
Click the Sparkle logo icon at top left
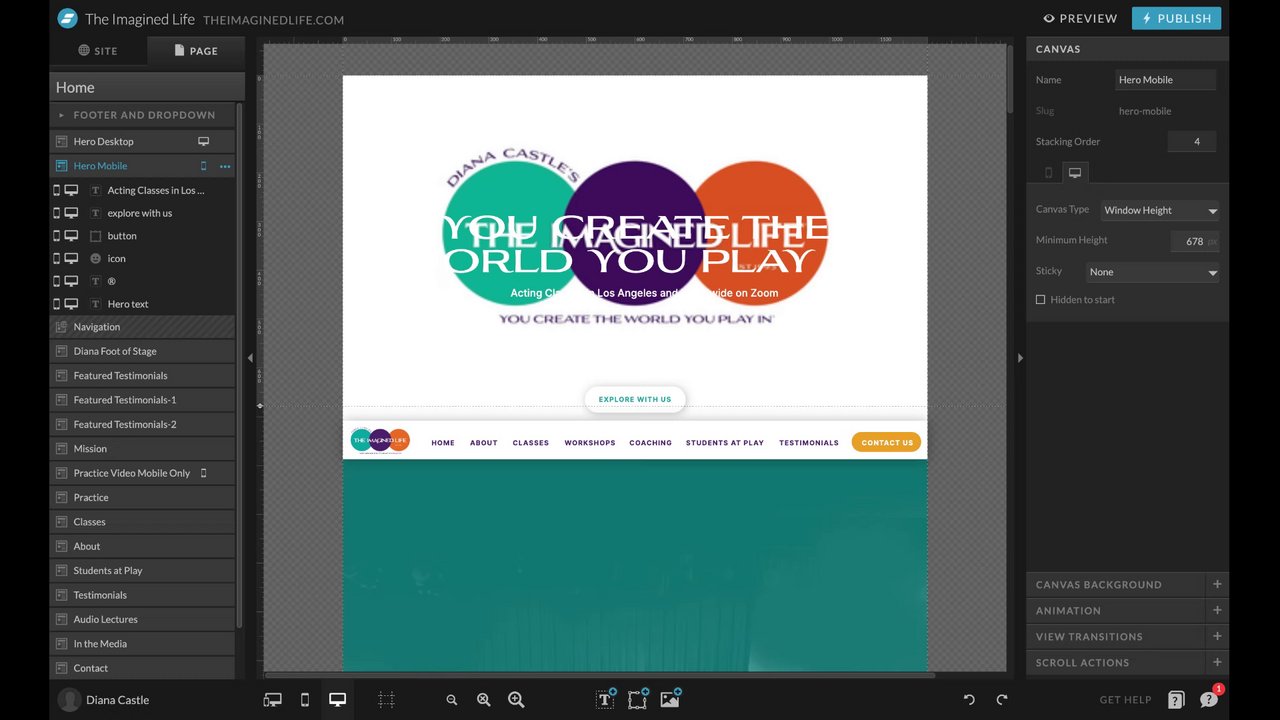pos(67,18)
